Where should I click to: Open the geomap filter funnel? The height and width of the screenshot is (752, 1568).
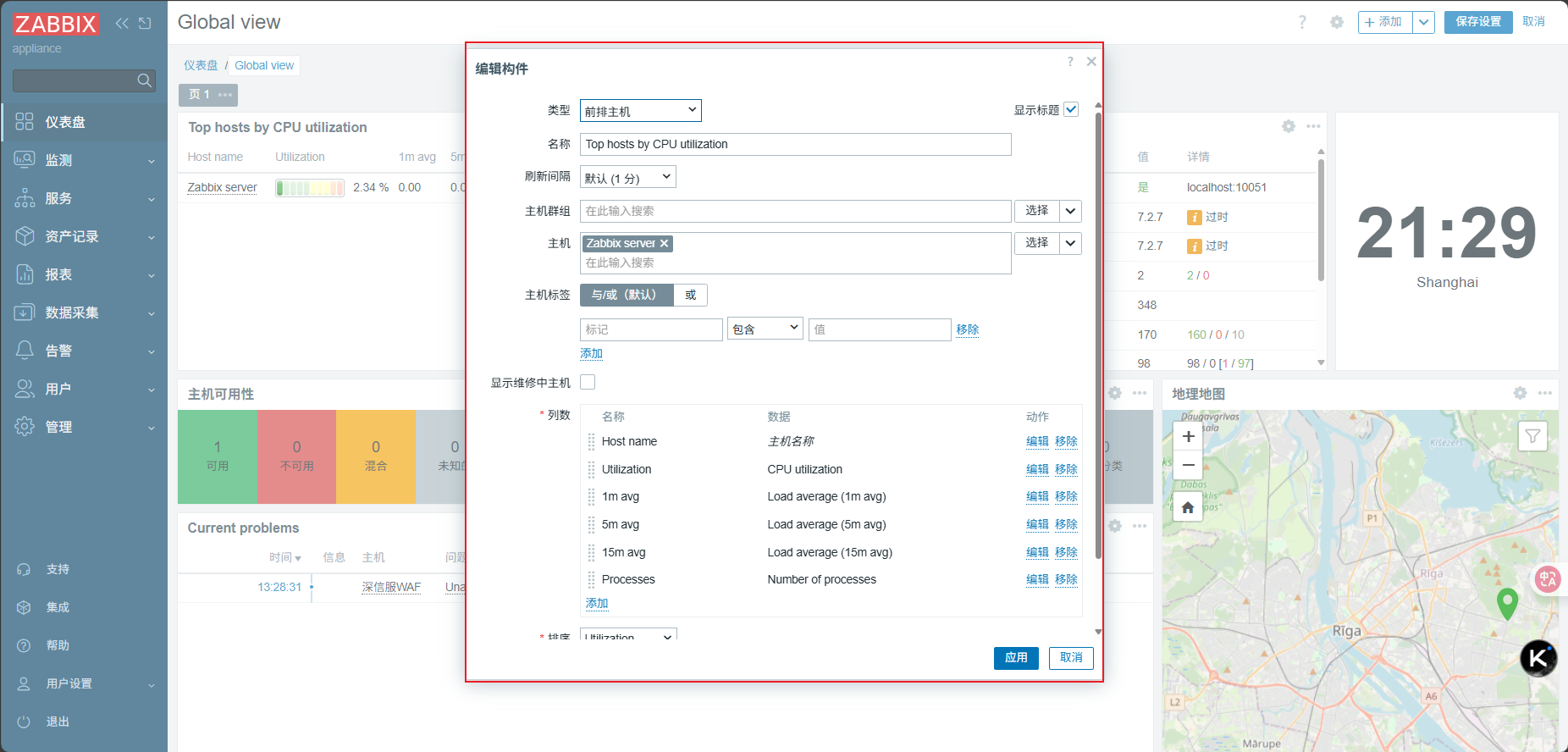point(1532,436)
